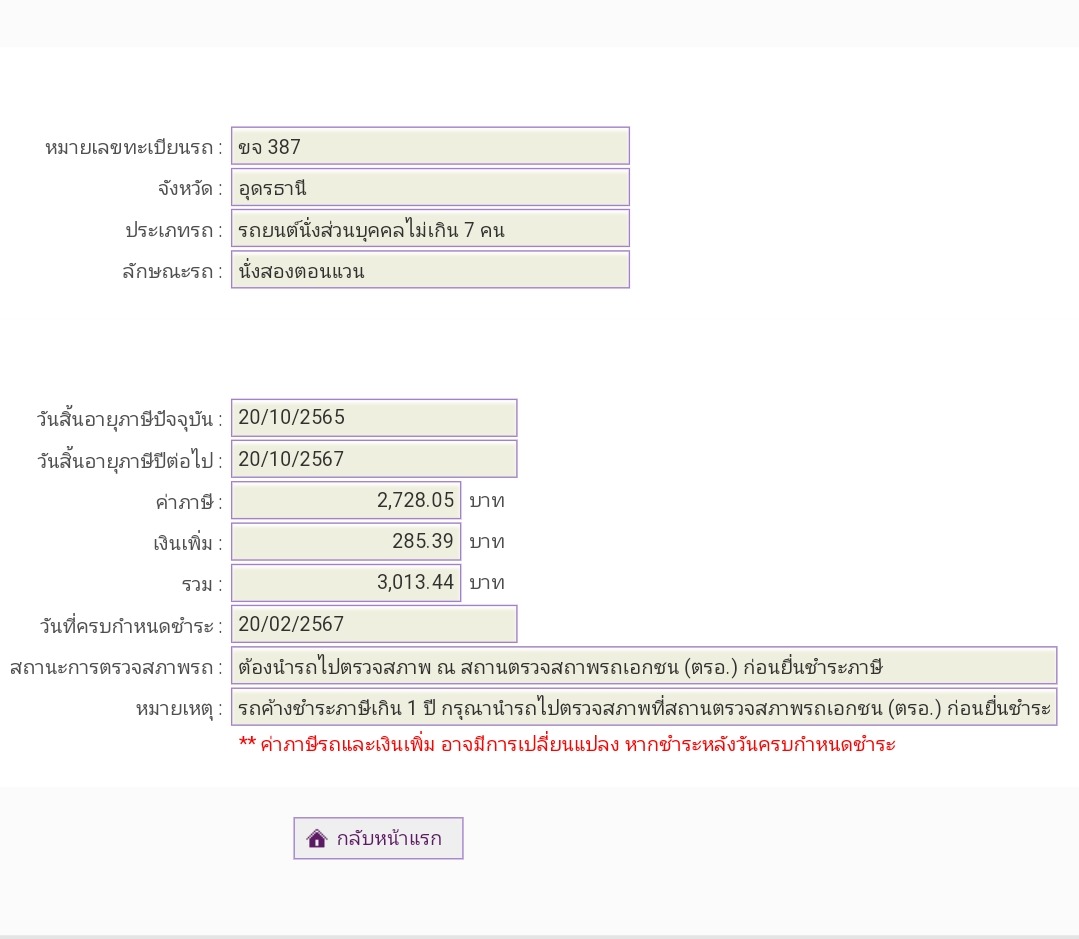Select the รวม total 3,013.44 field
Viewport: 1079px width, 939px height.
coord(346,583)
